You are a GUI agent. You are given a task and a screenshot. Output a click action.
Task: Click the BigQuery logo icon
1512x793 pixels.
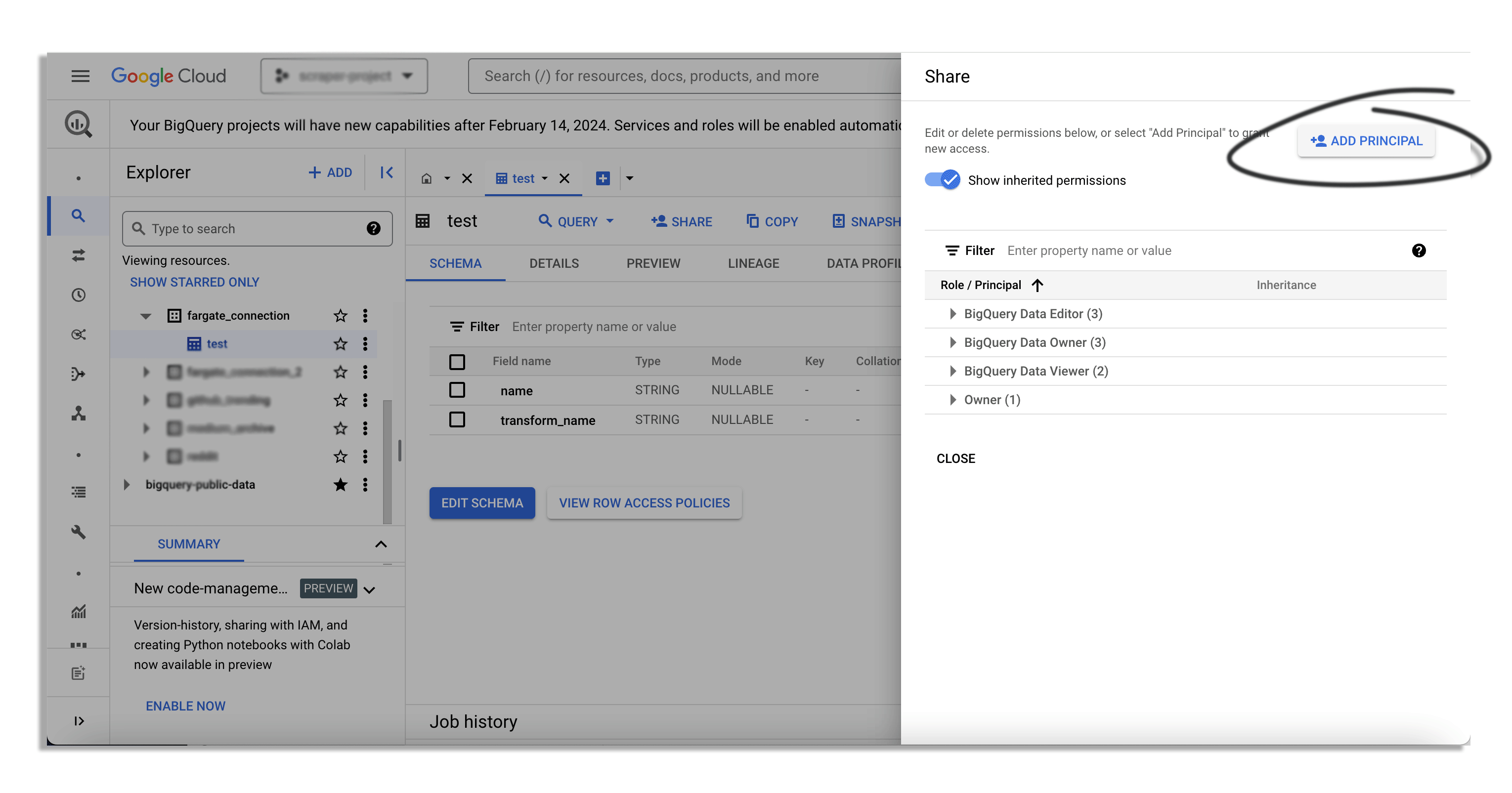click(x=78, y=125)
